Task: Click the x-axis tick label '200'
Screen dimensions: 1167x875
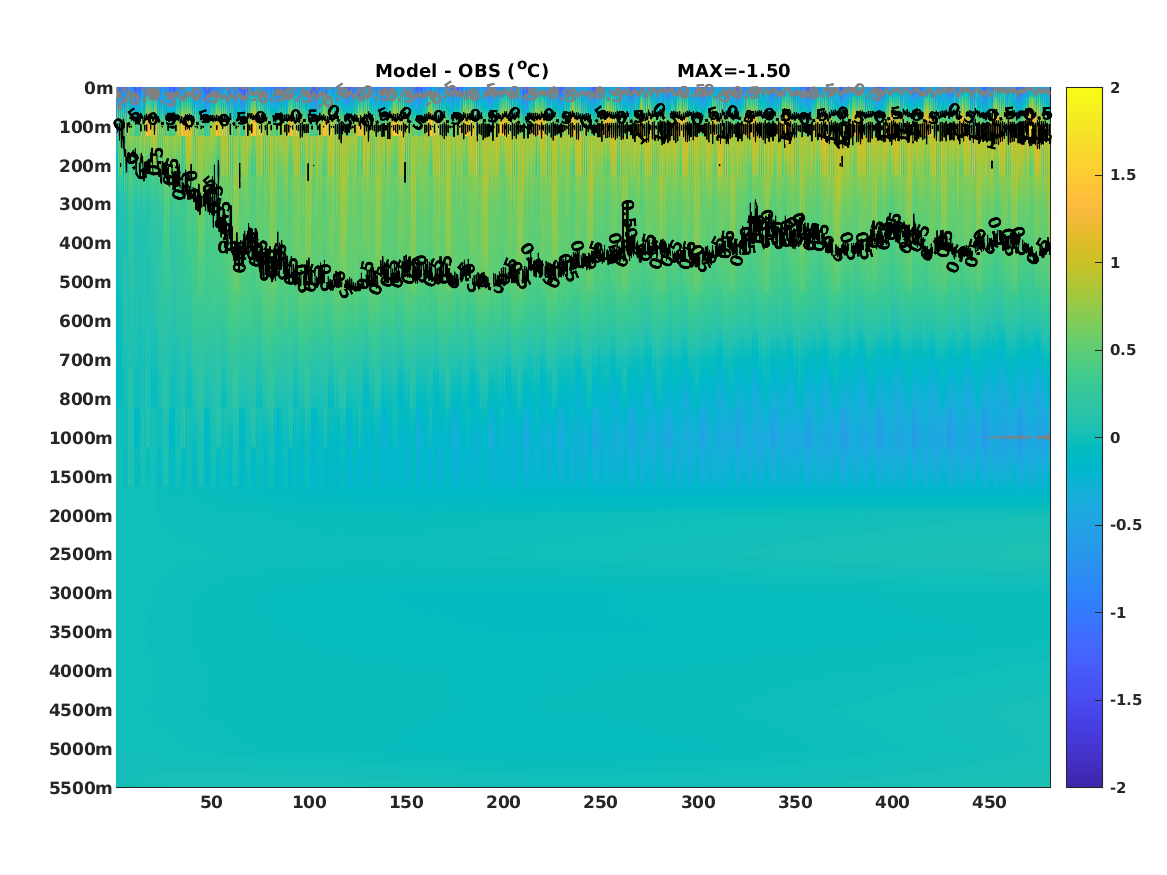Action: (x=503, y=802)
